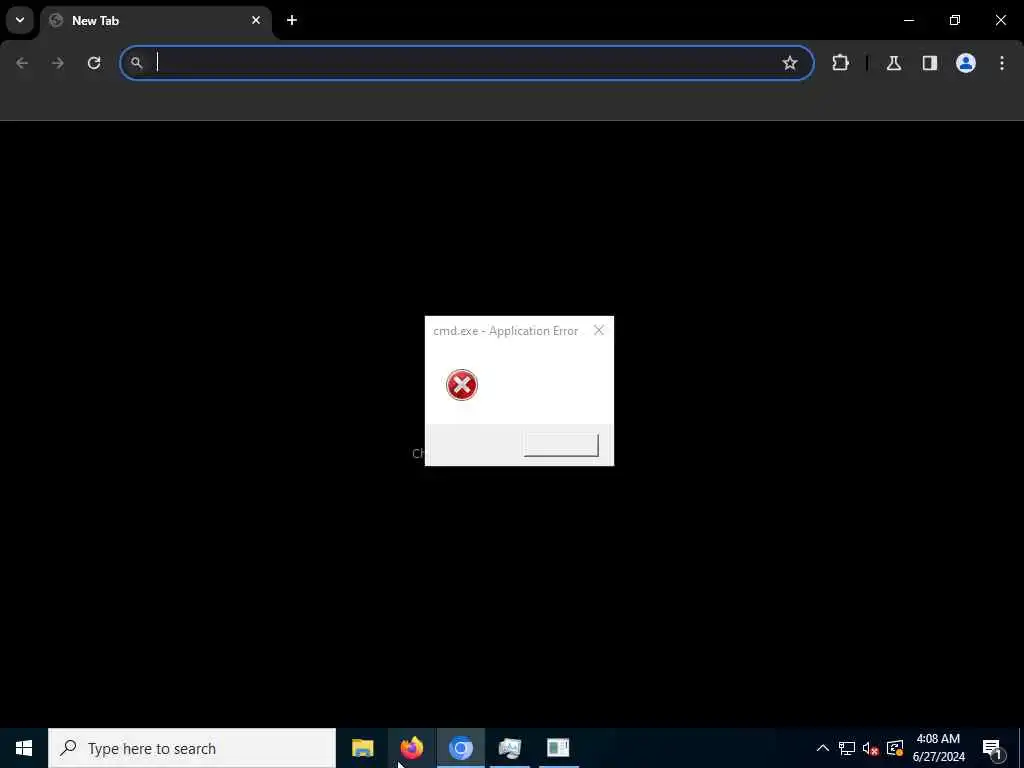Open the tab search dropdown arrow
1024x768 pixels.
[x=20, y=20]
